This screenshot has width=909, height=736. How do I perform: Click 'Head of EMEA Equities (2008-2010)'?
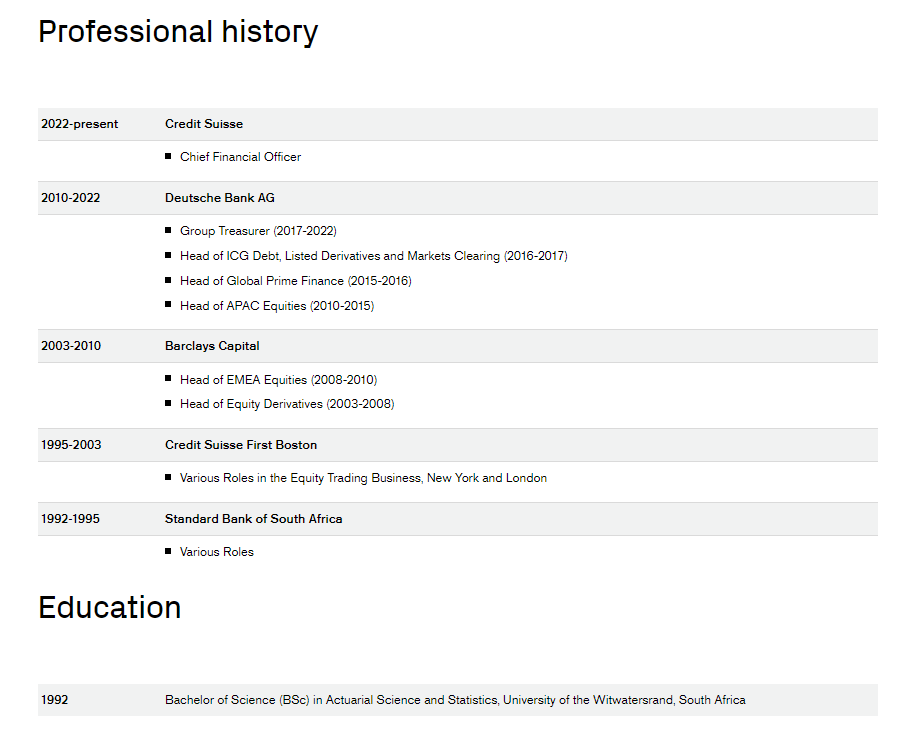coord(278,380)
